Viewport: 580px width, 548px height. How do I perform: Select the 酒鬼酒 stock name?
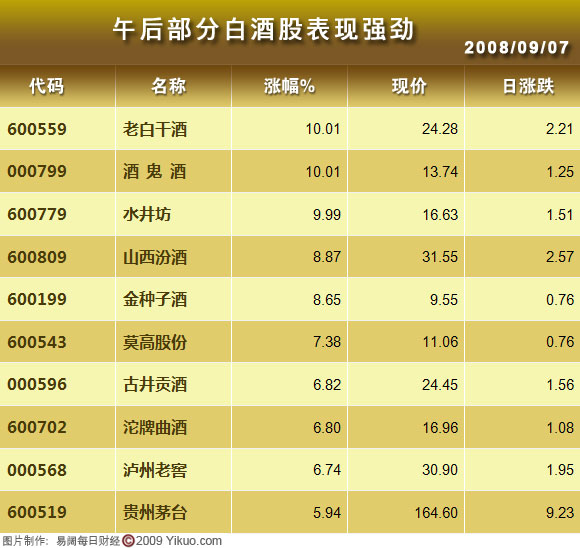(155, 172)
